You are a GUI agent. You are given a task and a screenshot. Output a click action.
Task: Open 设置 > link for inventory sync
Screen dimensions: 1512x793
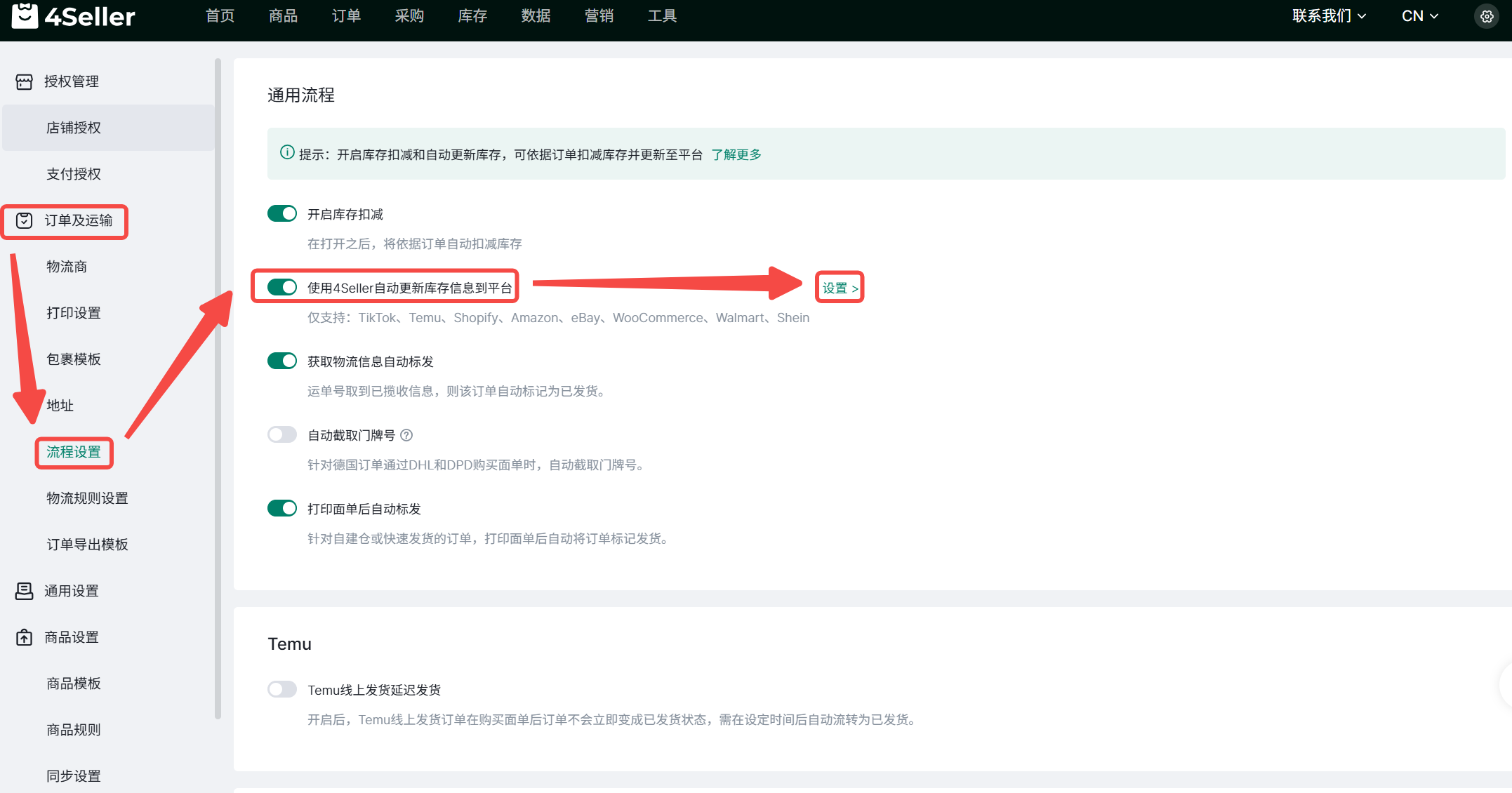pos(840,288)
